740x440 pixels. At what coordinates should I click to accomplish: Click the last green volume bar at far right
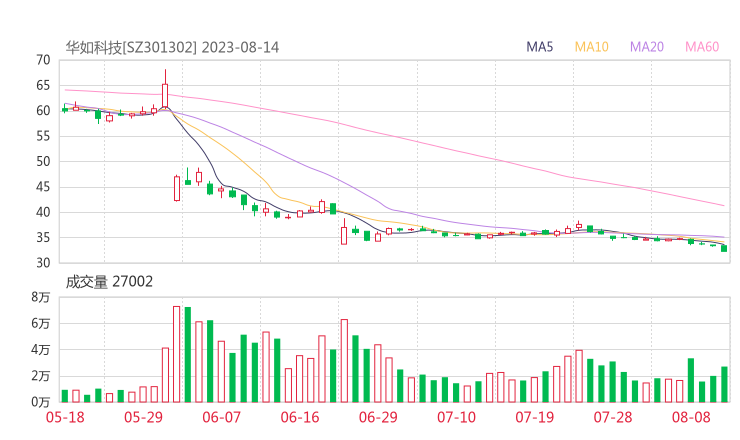coord(724,384)
